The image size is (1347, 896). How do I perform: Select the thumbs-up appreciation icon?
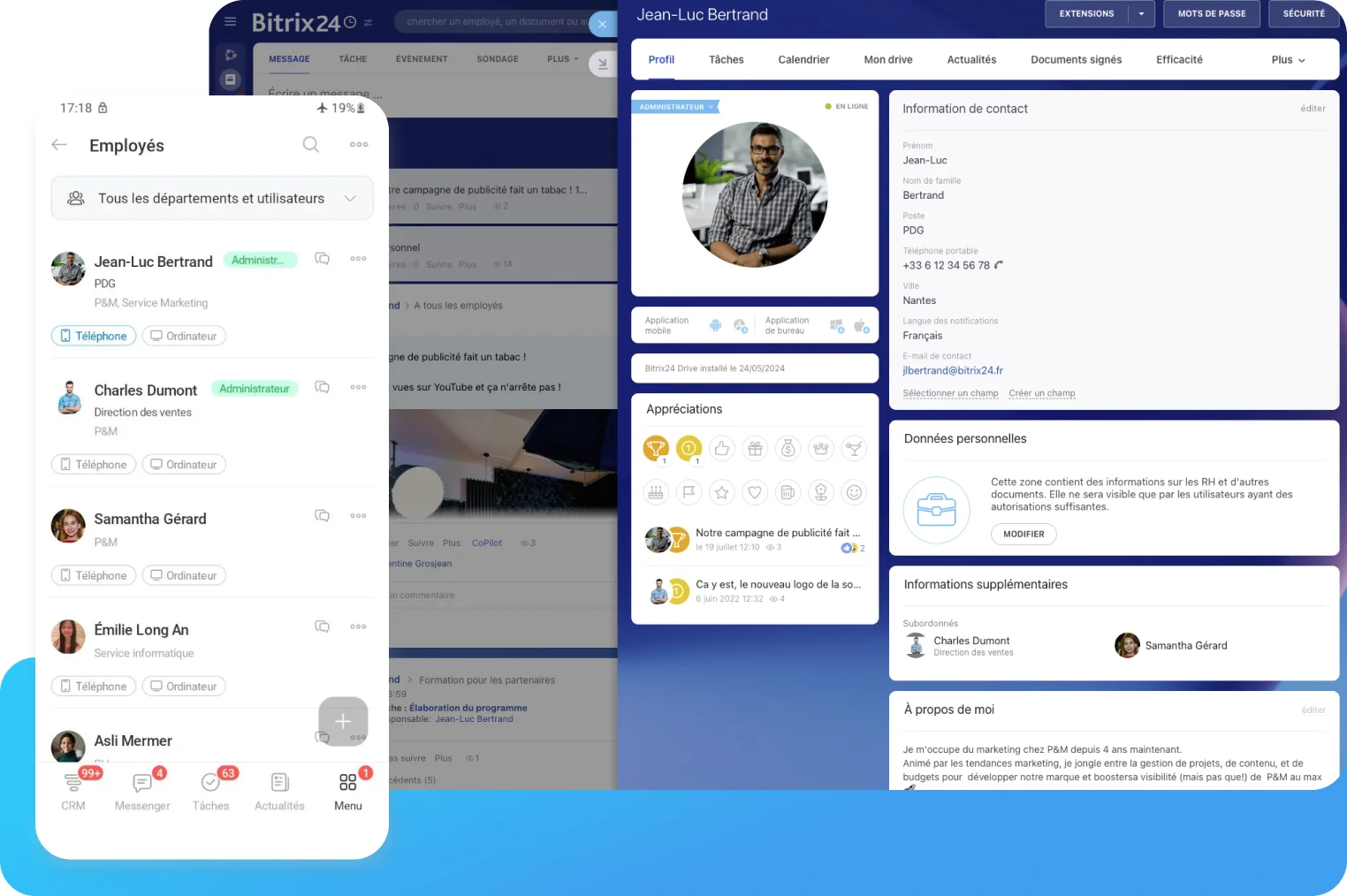[x=722, y=448]
